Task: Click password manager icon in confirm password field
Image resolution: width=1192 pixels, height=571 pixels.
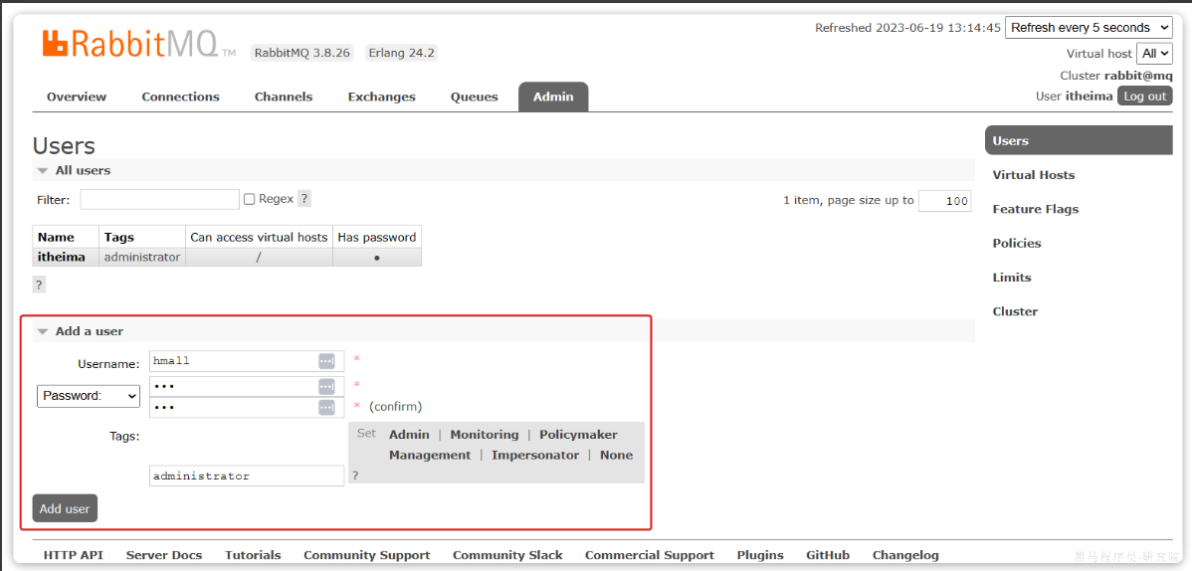Action: click(326, 408)
